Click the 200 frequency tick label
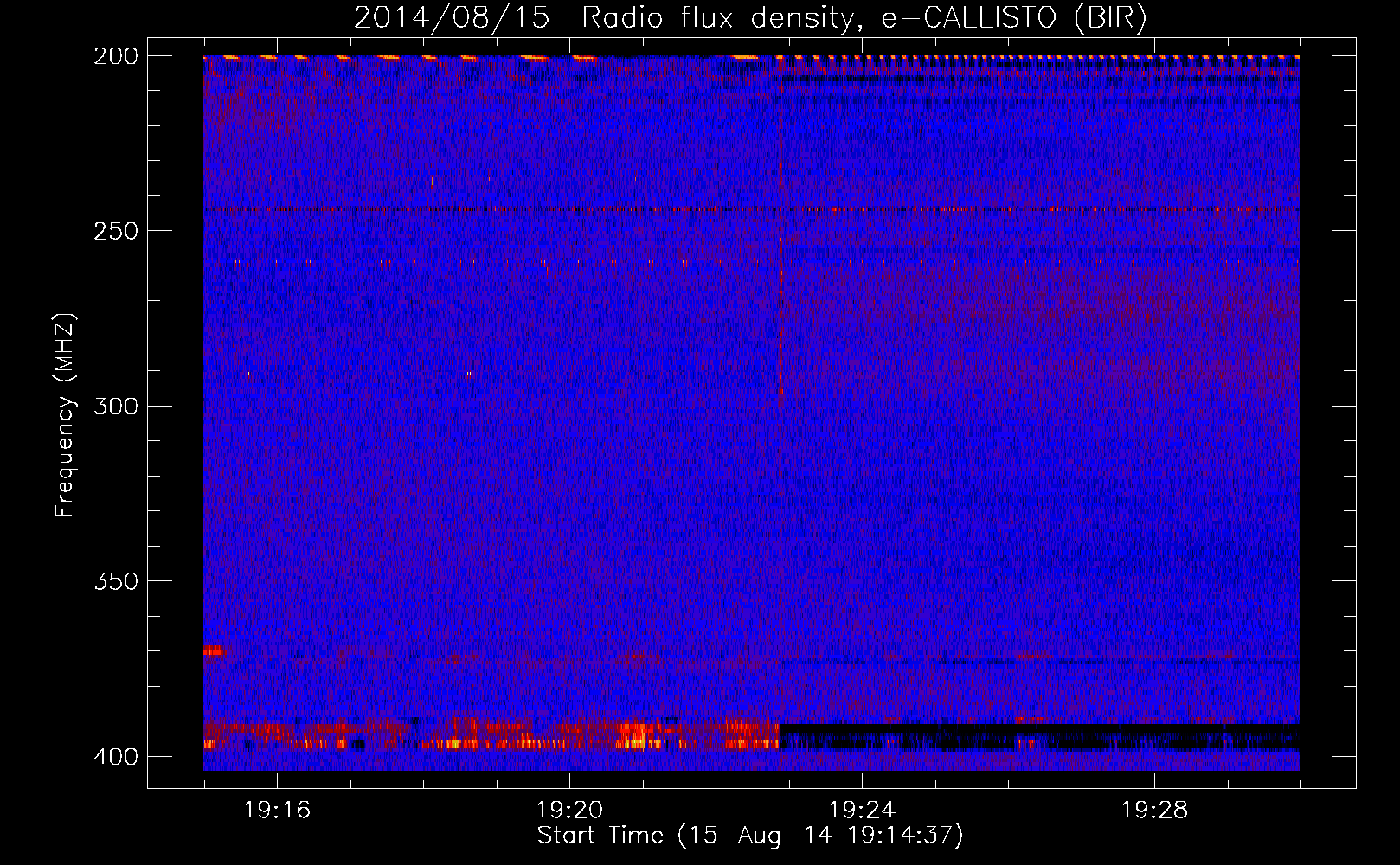 [x=116, y=56]
